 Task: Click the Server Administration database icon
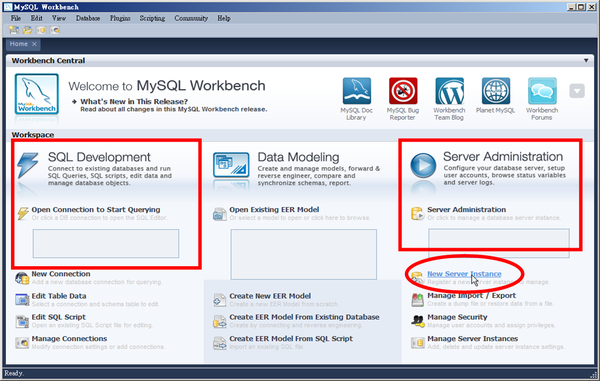[417, 213]
